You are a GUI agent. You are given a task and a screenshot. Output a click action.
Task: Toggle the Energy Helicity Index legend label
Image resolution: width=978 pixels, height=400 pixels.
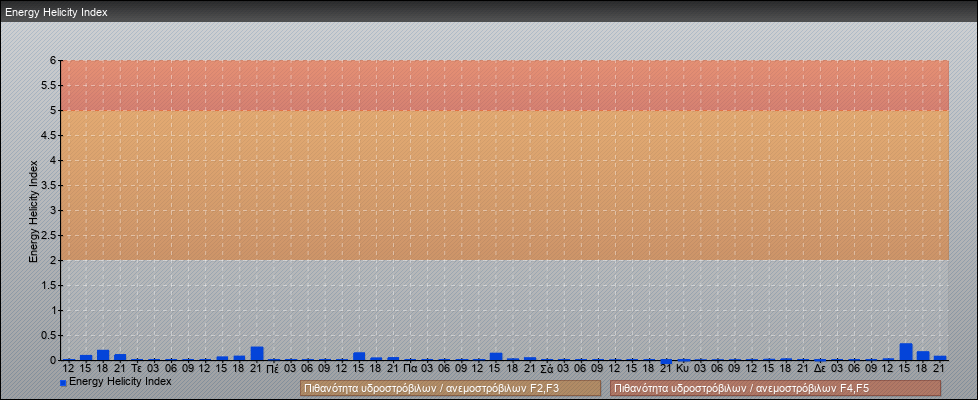tap(120, 381)
